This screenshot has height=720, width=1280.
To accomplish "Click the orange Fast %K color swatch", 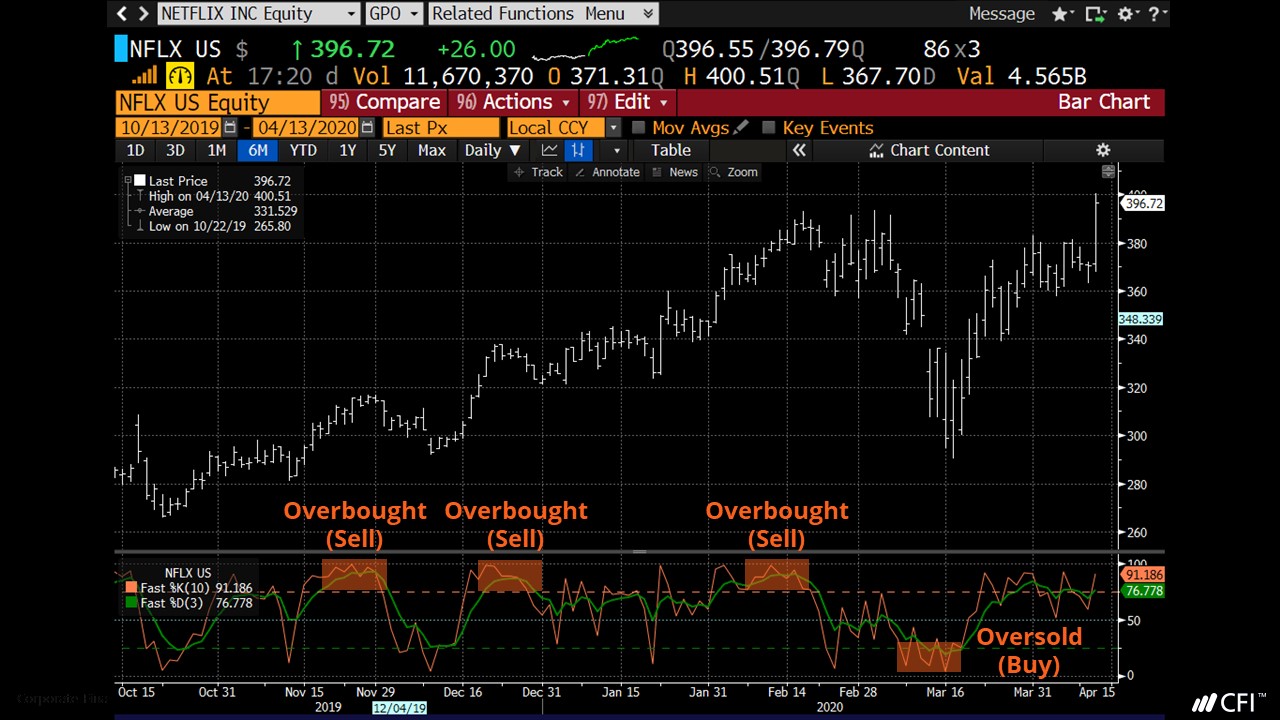I will (x=131, y=588).
